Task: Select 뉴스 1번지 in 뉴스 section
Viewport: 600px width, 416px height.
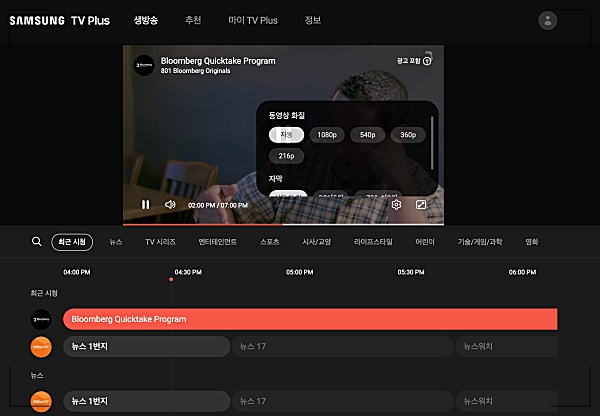Action: [147, 401]
